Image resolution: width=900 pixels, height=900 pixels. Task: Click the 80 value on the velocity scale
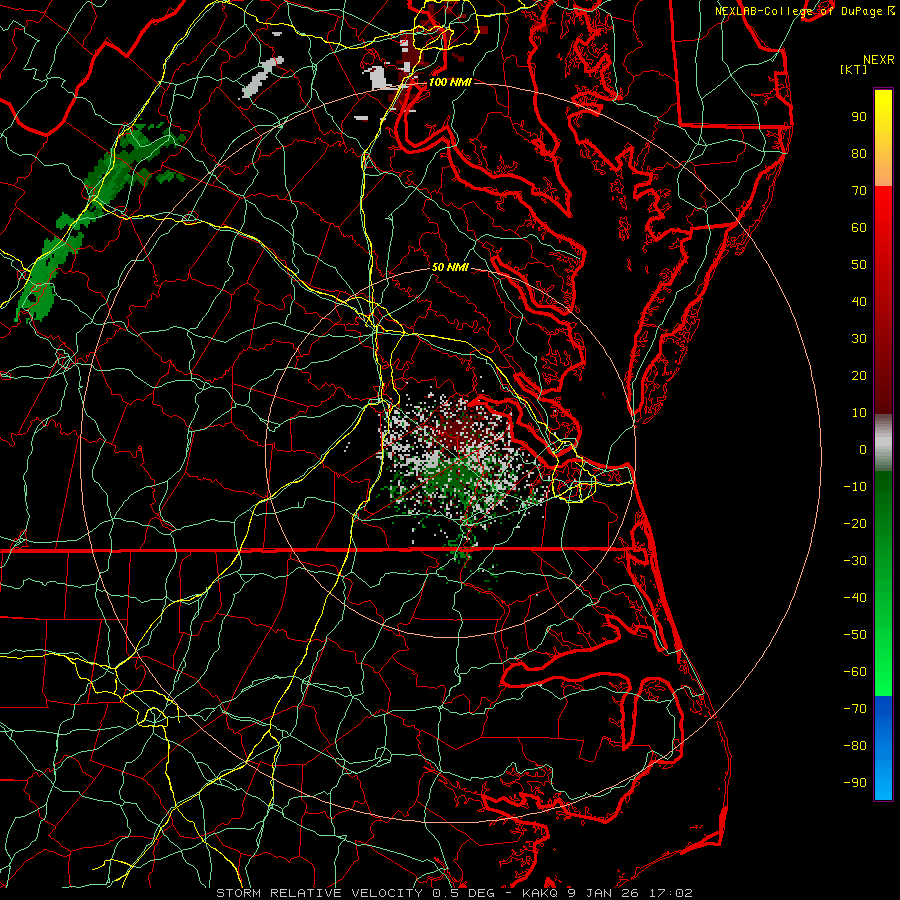pyautogui.click(x=859, y=154)
